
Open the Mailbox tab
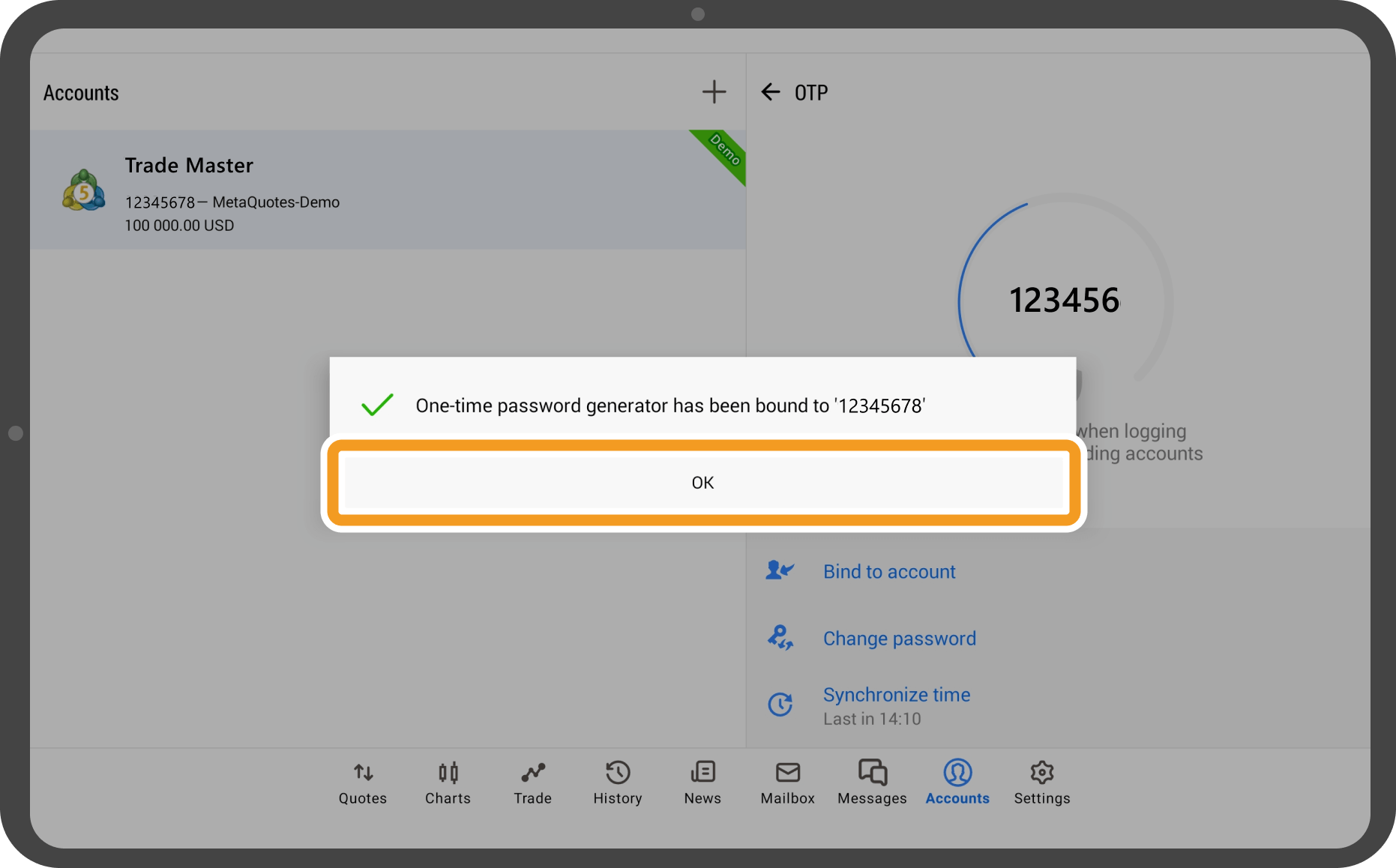[x=787, y=783]
